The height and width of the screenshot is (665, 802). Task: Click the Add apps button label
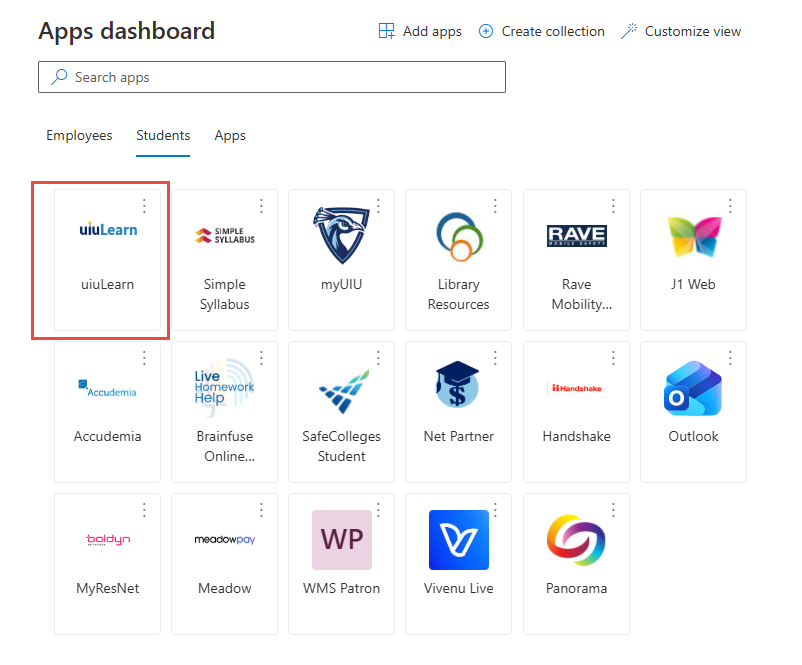pyautogui.click(x=432, y=31)
